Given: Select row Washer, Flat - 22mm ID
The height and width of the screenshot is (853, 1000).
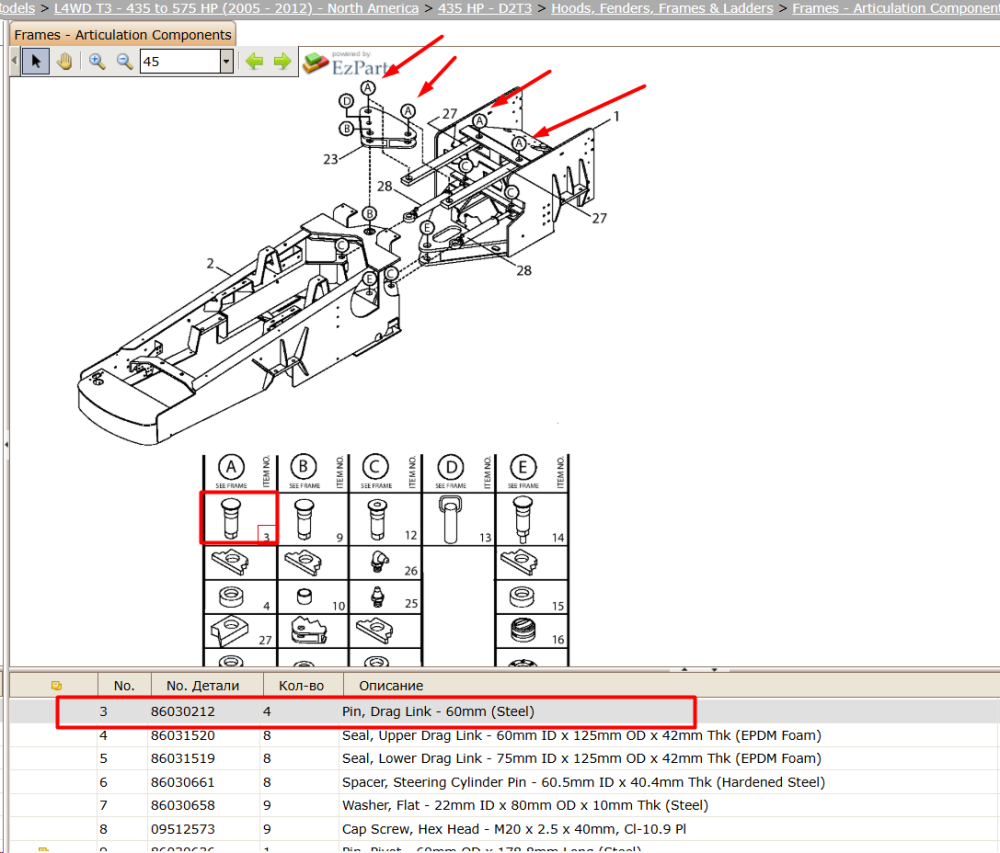Looking at the screenshot, I should click(x=504, y=806).
